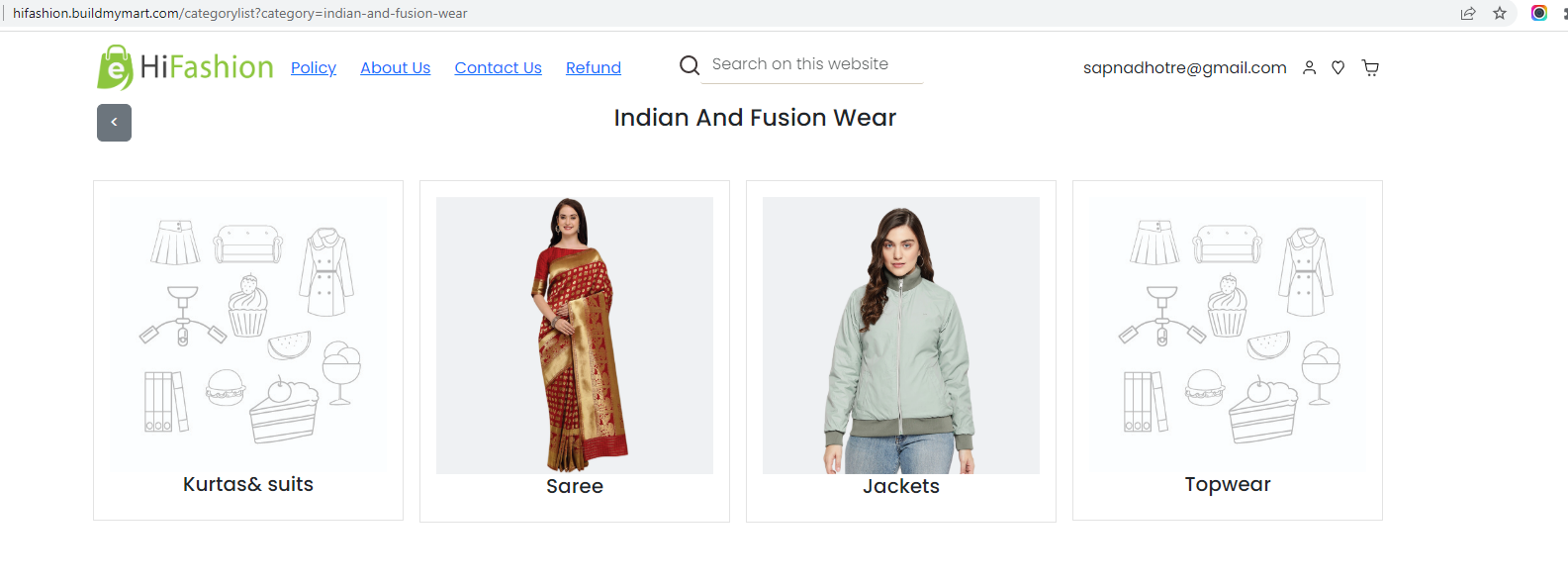
Task: Open the wishlist heart icon
Action: point(1337,67)
